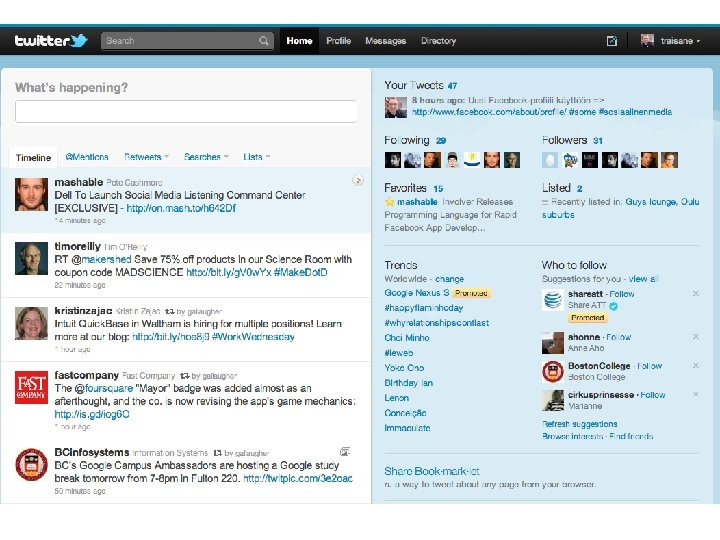
Task: Select the Timeline tab
Action: click(x=33, y=158)
